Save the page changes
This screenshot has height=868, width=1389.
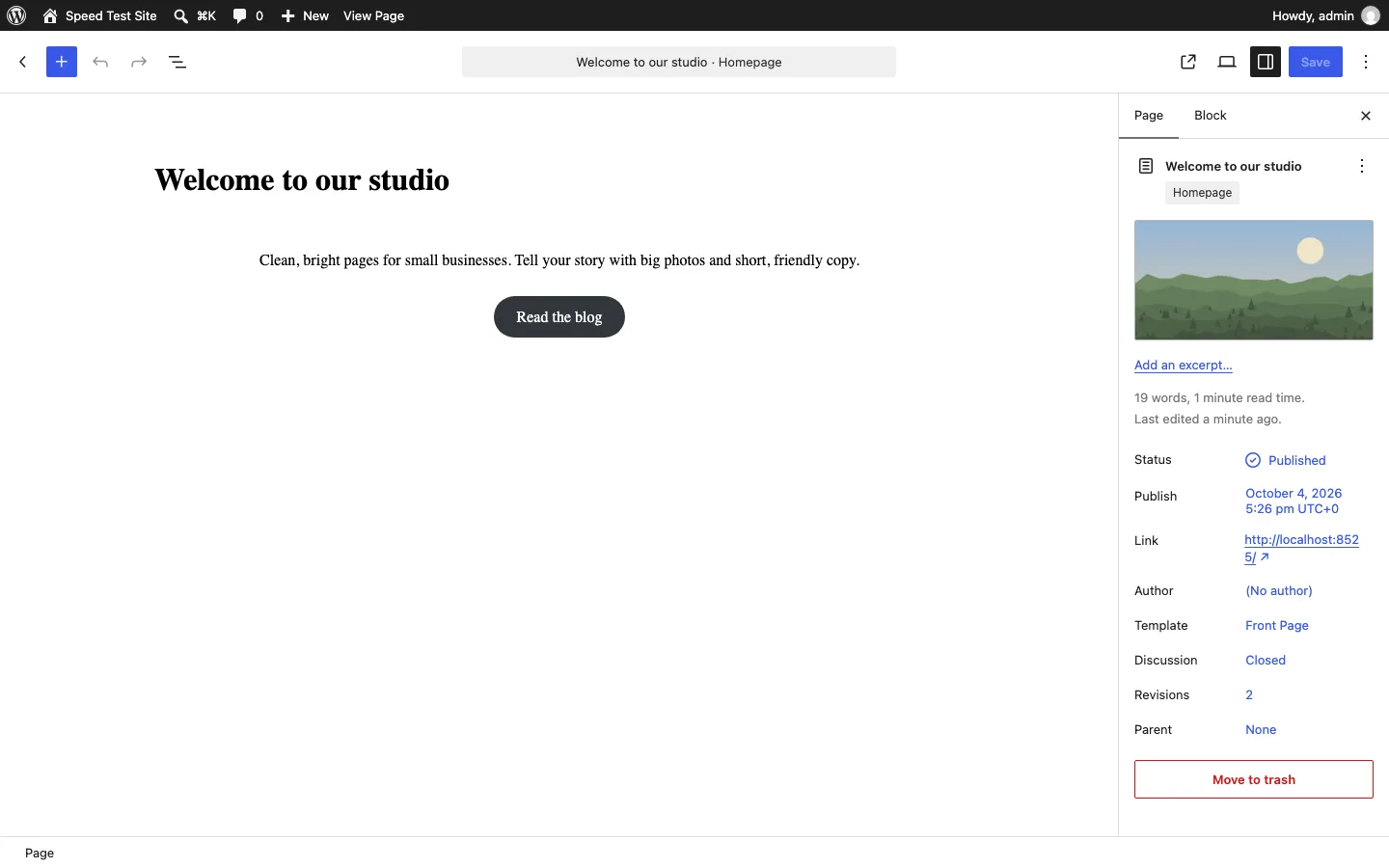[x=1316, y=62]
